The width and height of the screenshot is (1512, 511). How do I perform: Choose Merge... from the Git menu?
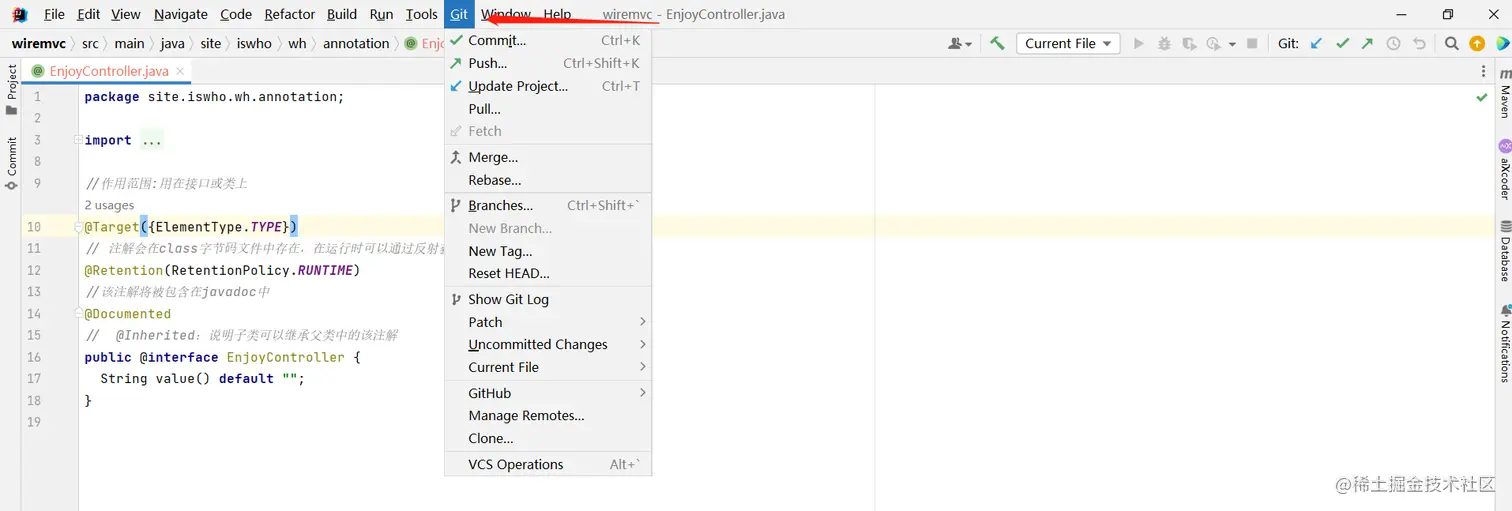point(548,157)
